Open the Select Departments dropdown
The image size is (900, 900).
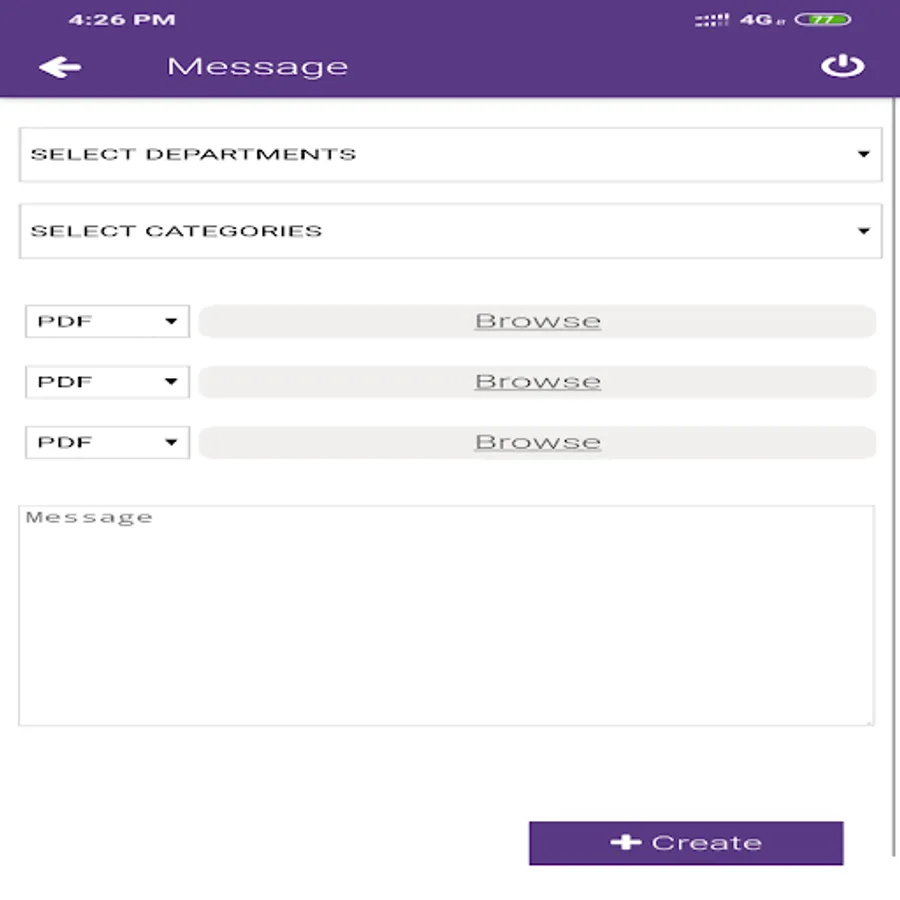tap(450, 154)
